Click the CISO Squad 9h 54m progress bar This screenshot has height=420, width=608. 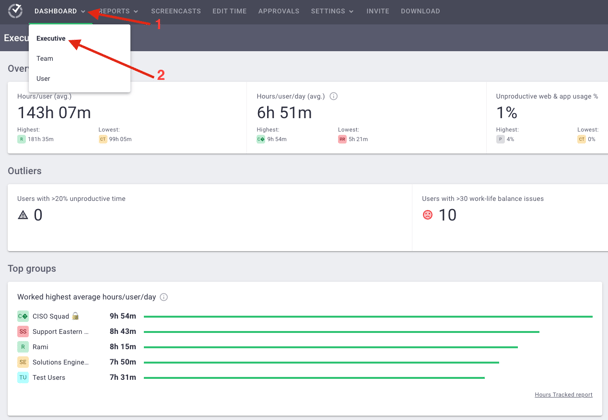point(368,317)
